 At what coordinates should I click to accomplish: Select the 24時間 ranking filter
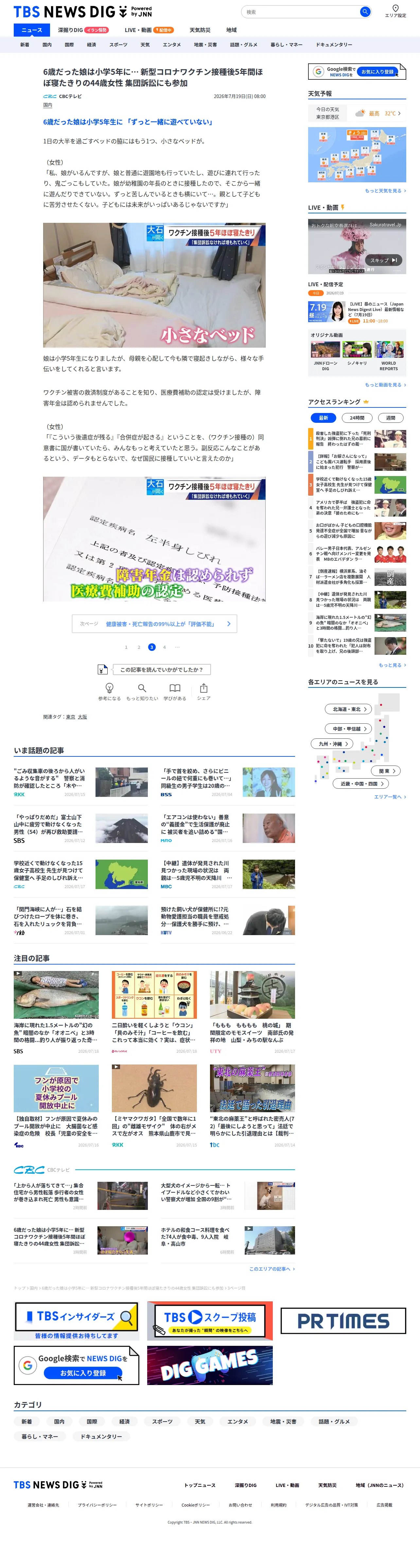coord(357,418)
